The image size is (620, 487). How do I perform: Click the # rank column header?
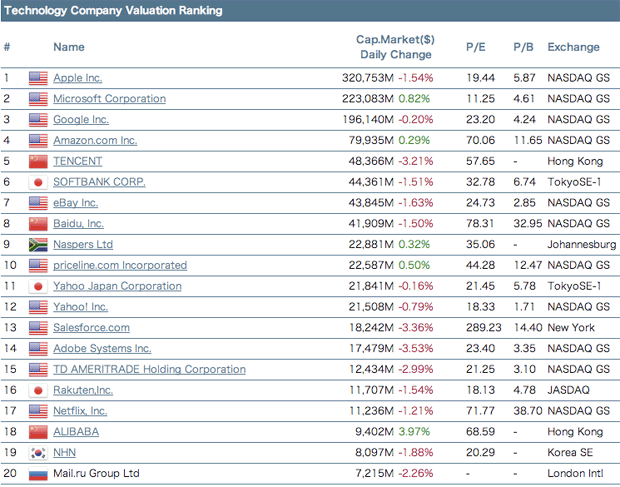pyautogui.click(x=7, y=47)
